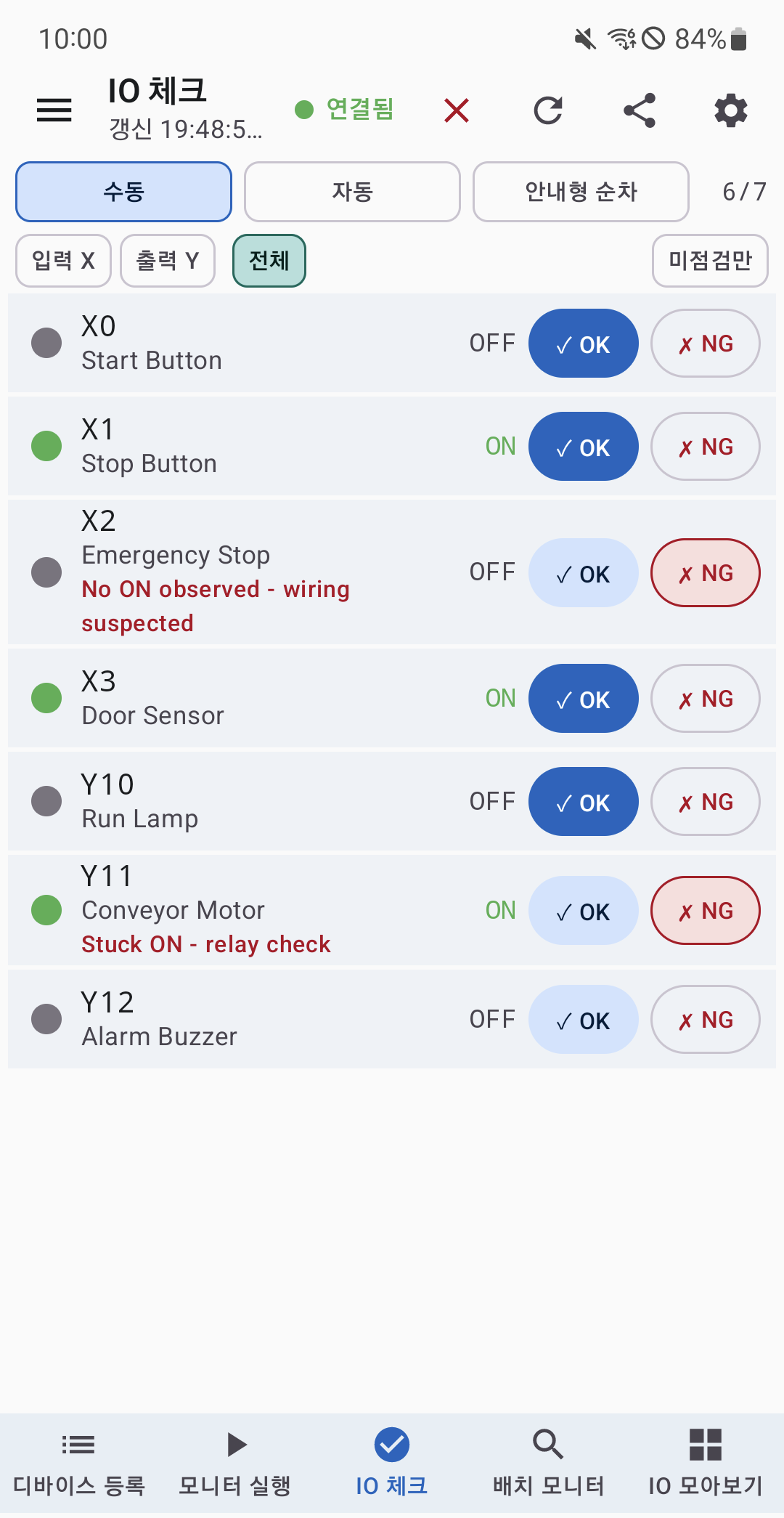Tap the X3 Door Sensor row

tap(392, 698)
